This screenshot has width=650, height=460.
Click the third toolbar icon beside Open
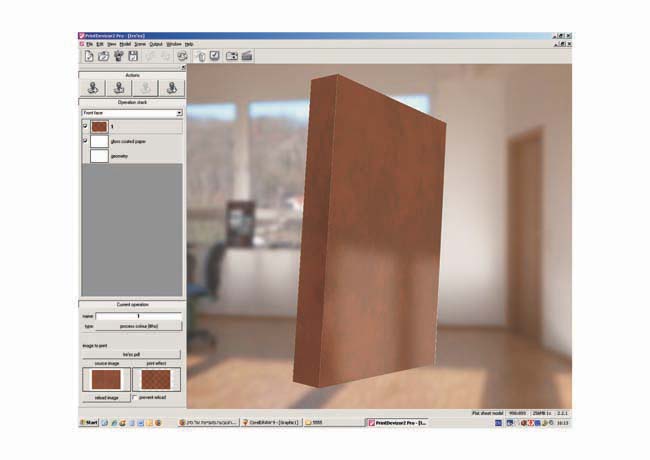119,56
